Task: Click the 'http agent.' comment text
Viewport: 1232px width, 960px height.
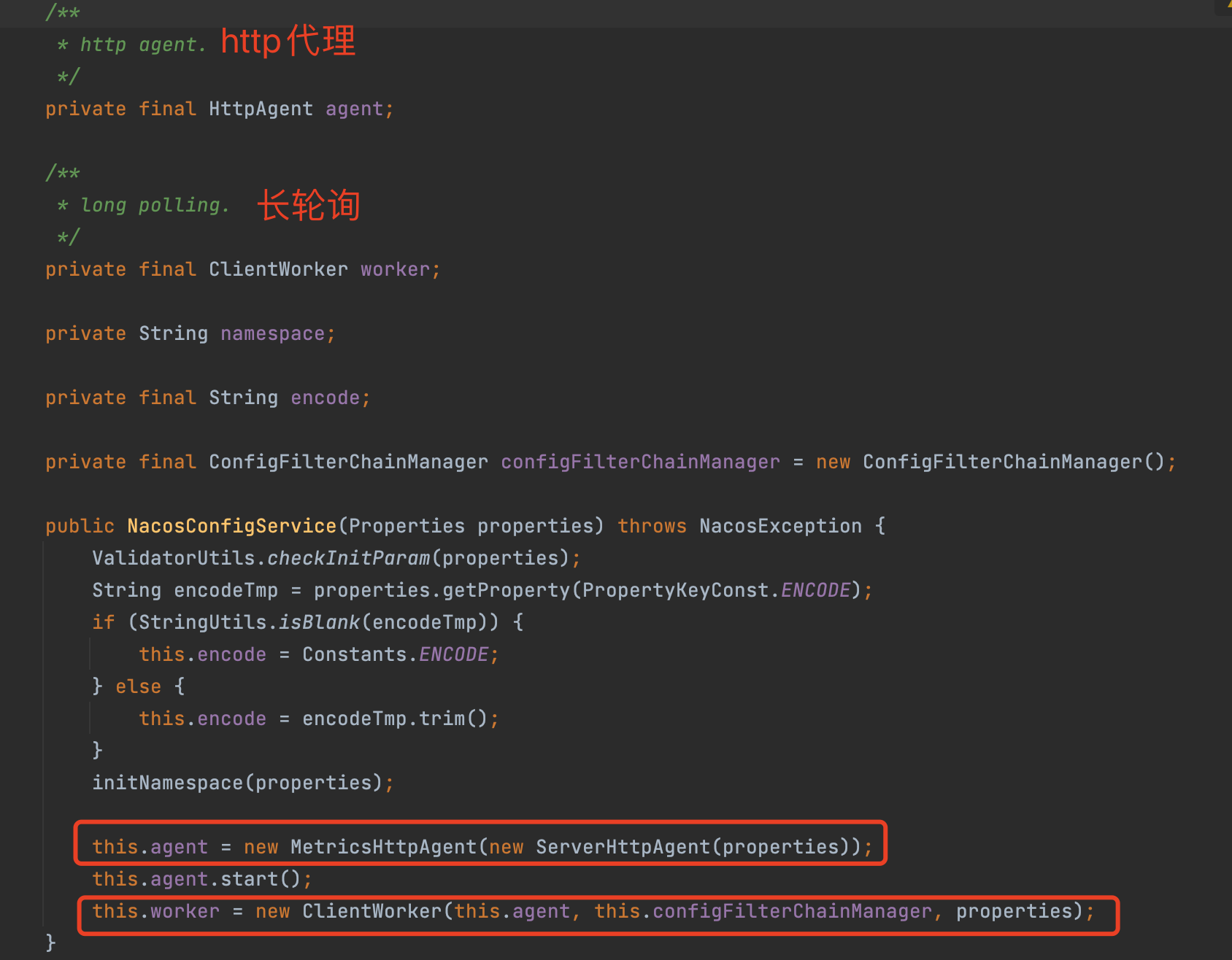Action: coord(143,44)
